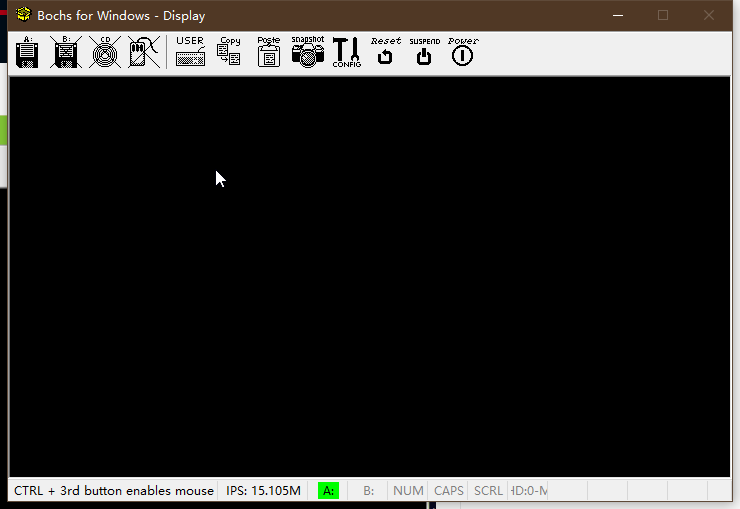Click the HD:0-M status indicator

(529, 491)
